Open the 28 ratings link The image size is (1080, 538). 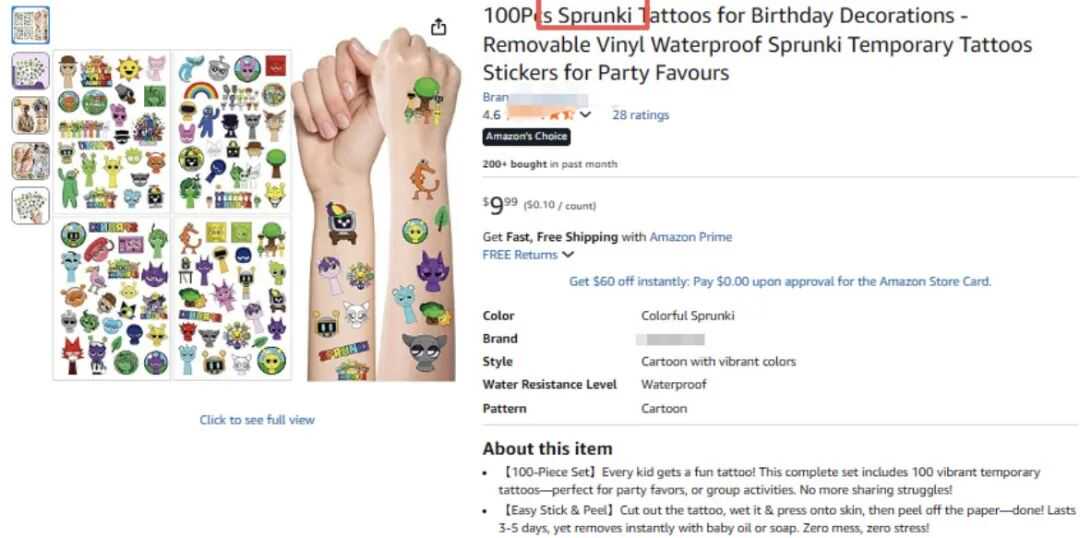[640, 115]
